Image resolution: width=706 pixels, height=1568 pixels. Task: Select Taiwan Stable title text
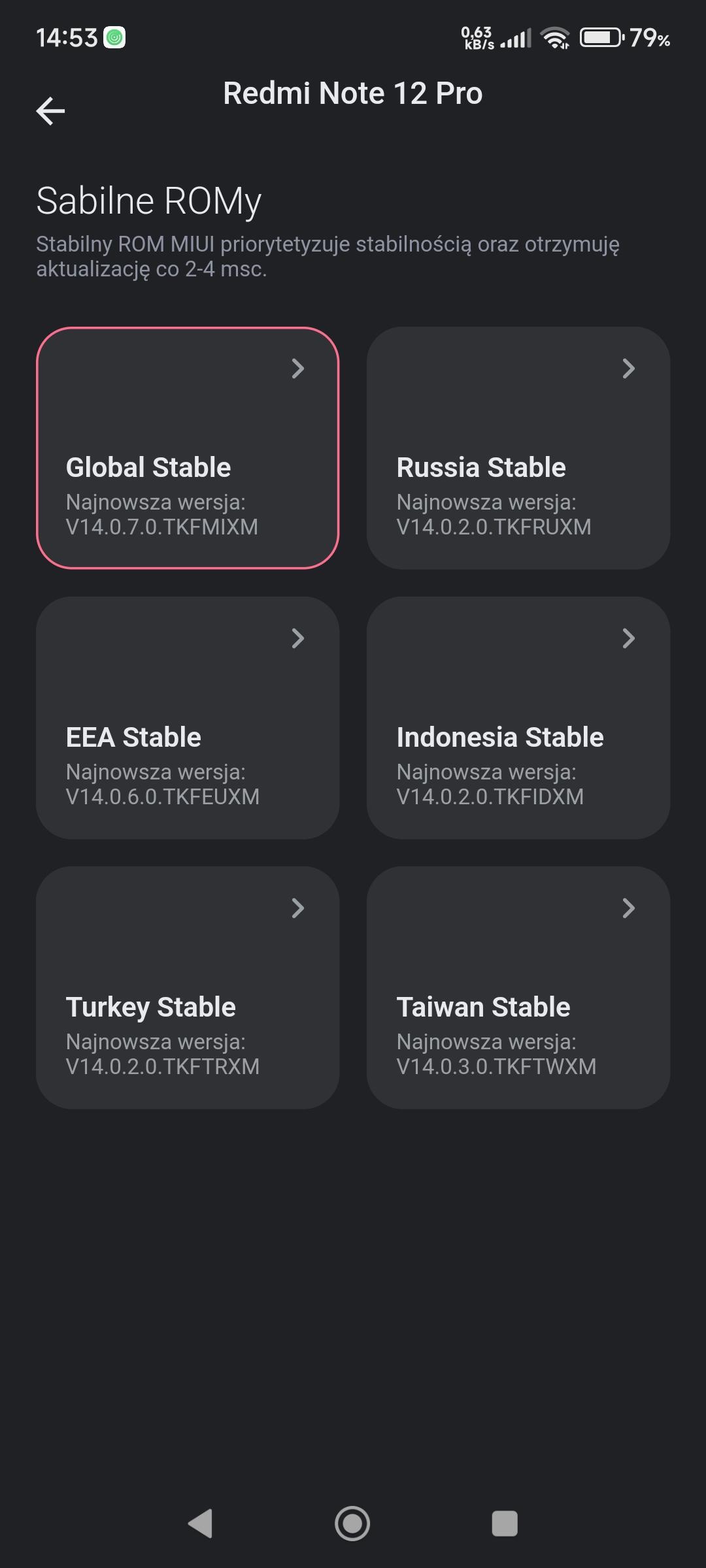pyautogui.click(x=483, y=1007)
